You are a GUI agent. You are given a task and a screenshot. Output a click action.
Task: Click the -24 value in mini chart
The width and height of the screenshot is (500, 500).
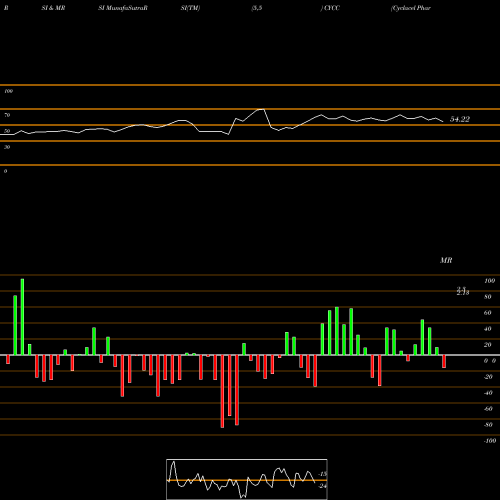[x=322, y=486]
